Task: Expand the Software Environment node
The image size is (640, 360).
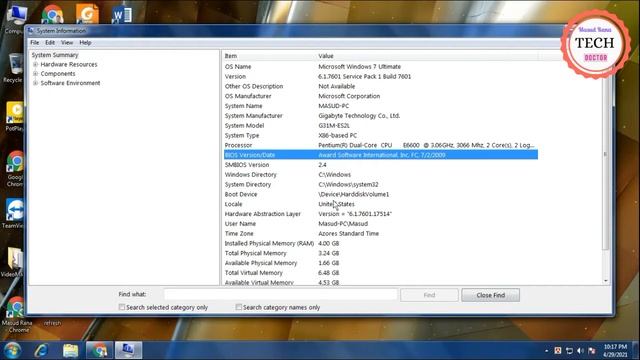Action: tap(36, 83)
